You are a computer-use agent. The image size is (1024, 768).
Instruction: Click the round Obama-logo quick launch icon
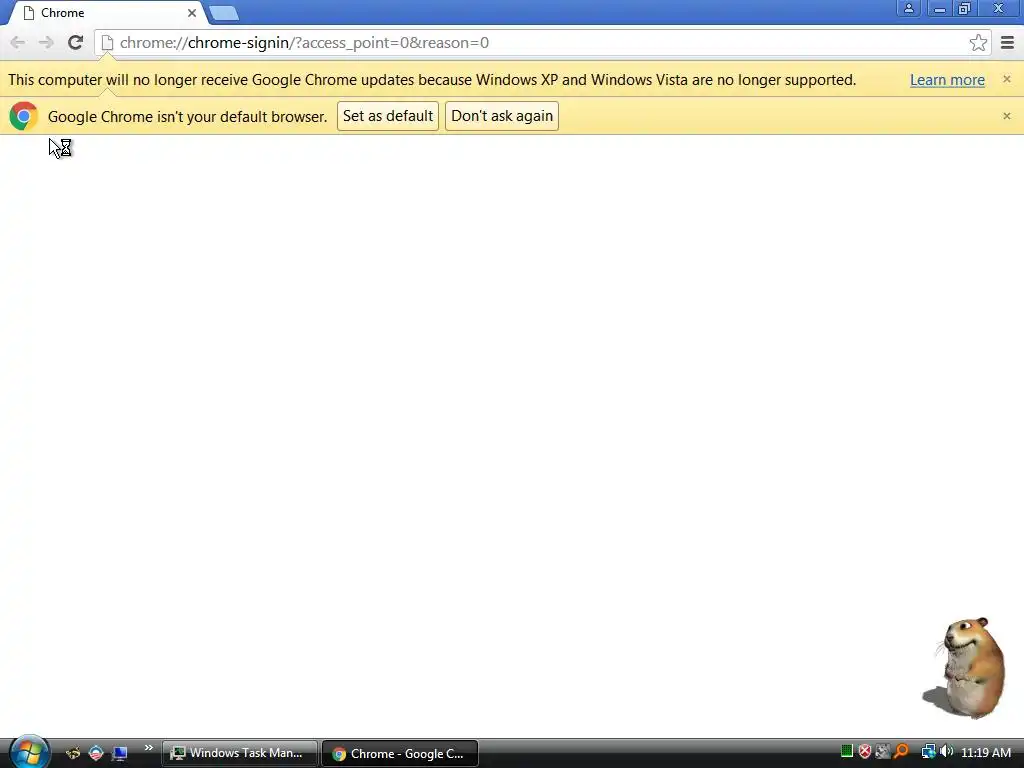pyautogui.click(x=96, y=753)
